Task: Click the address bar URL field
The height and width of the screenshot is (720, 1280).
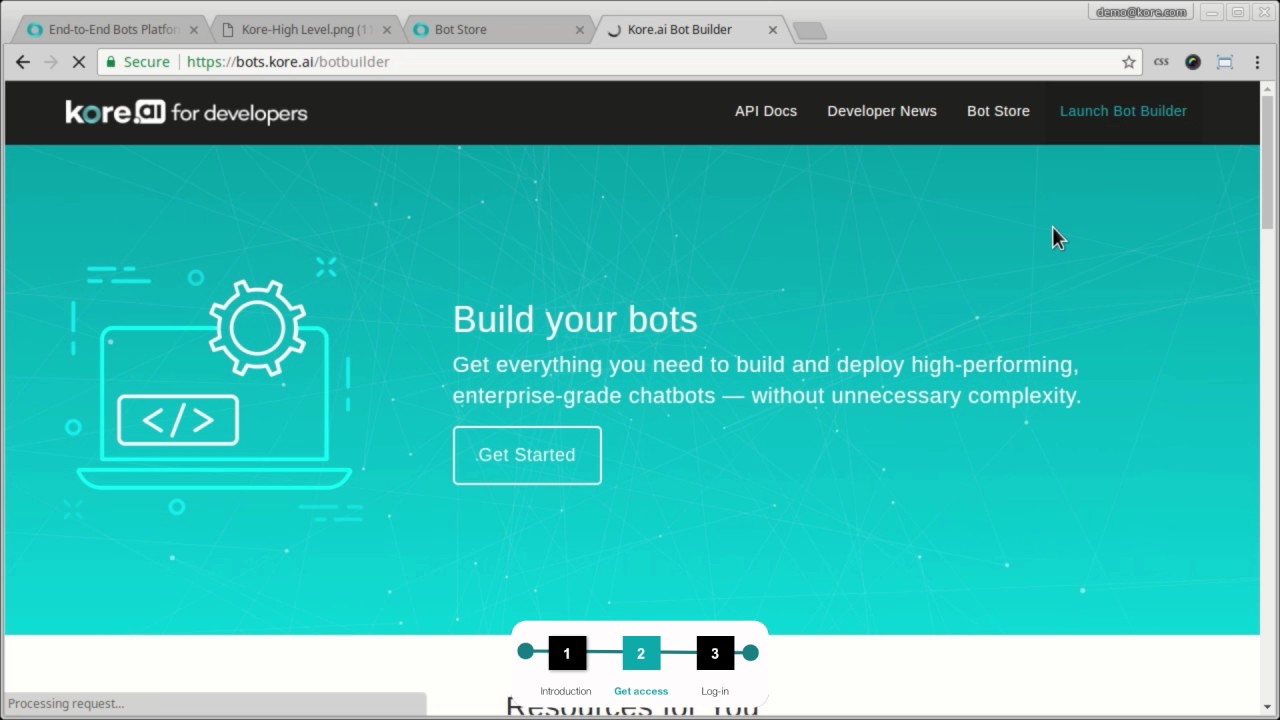Action: pyautogui.click(x=620, y=62)
